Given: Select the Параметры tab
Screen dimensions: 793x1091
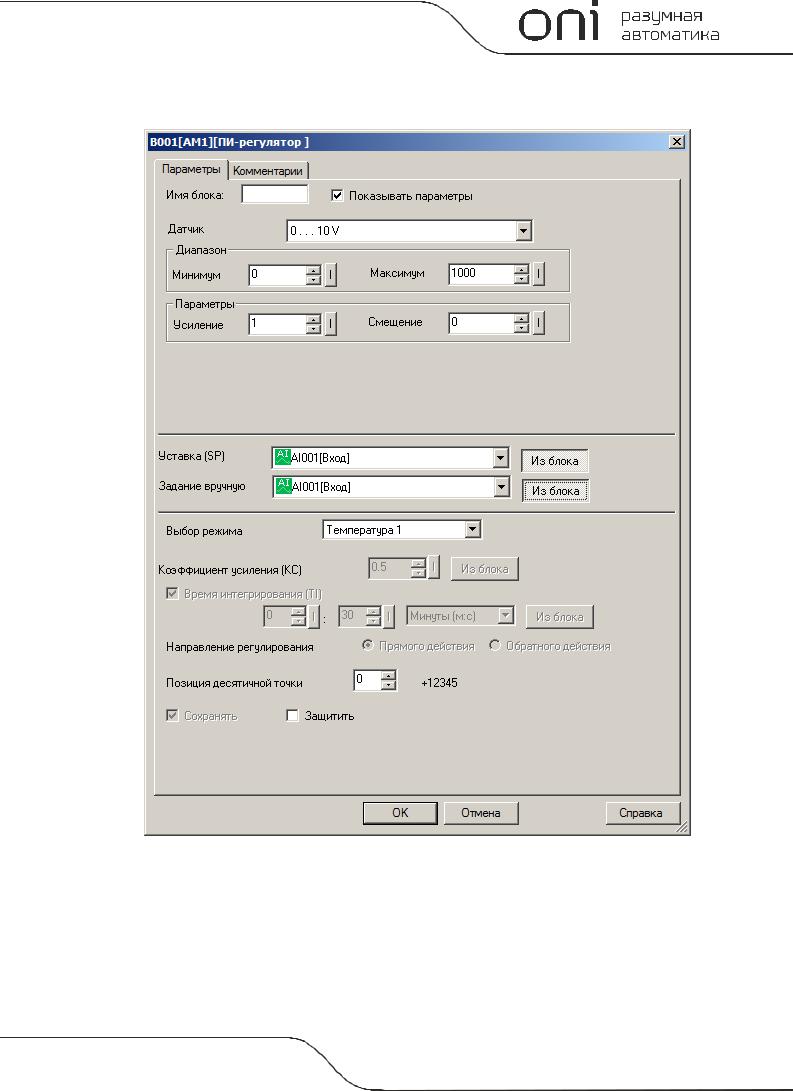Looking at the screenshot, I should pyautogui.click(x=191, y=169).
